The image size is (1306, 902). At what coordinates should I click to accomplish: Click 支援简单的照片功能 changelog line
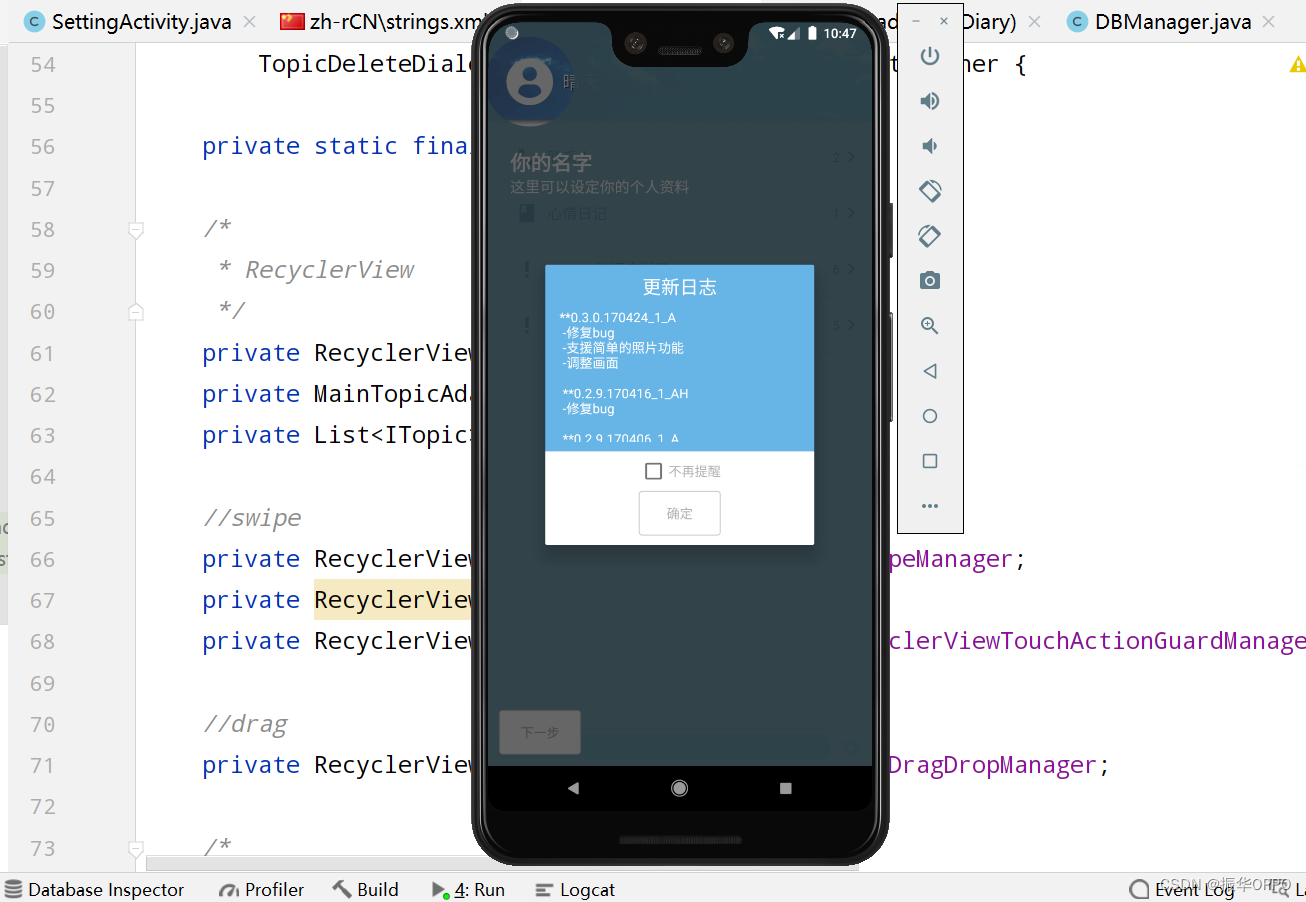[623, 348]
